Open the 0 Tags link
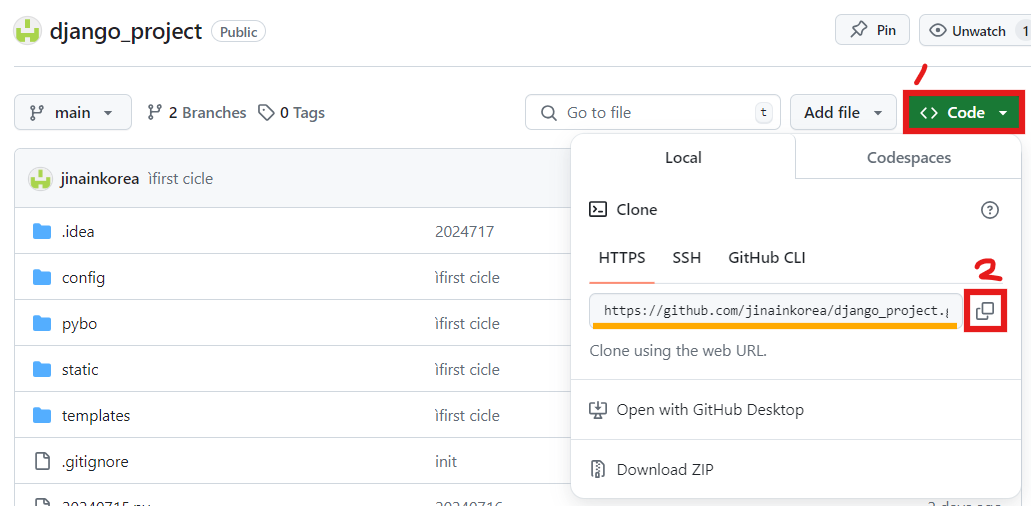Viewport: 1031px width, 506px height. coord(291,112)
